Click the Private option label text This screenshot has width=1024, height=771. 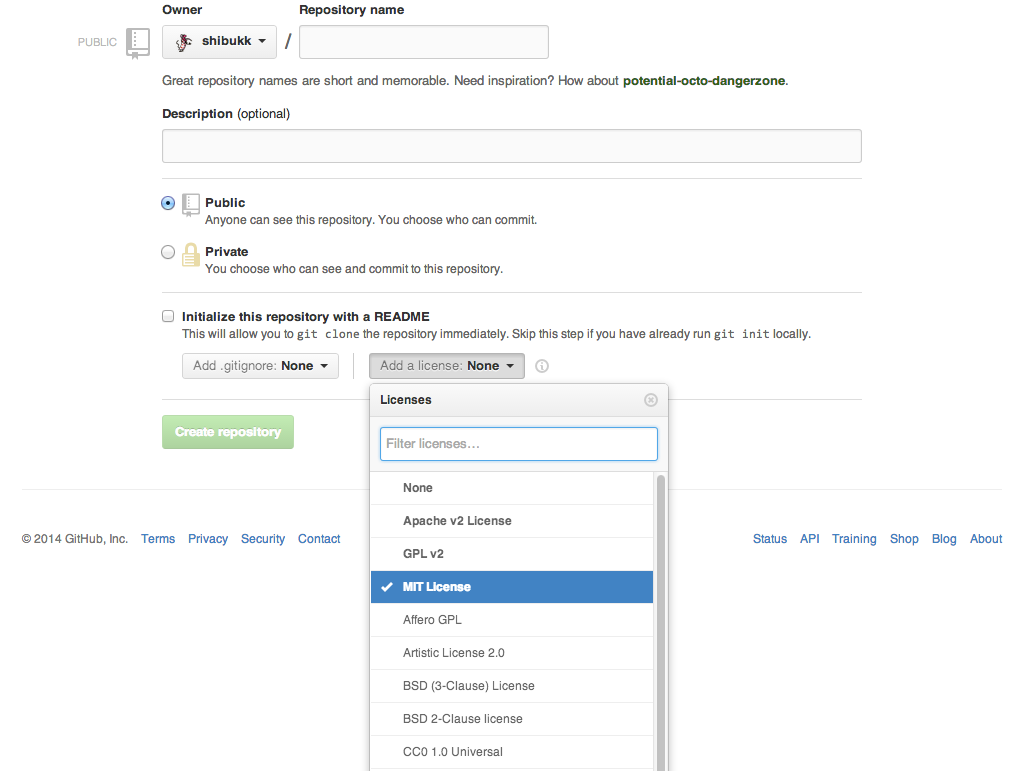coord(227,252)
